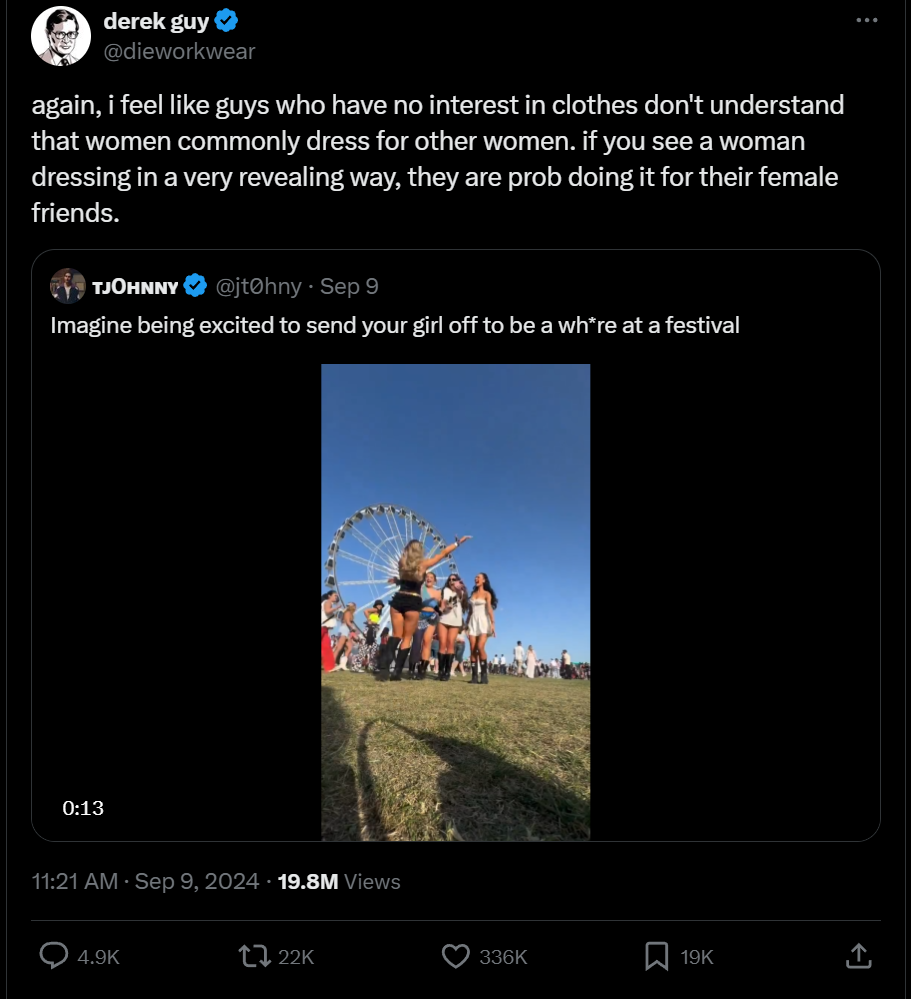This screenshot has width=911, height=999.
Task: View the 19.8M Views analytics
Action: click(338, 881)
